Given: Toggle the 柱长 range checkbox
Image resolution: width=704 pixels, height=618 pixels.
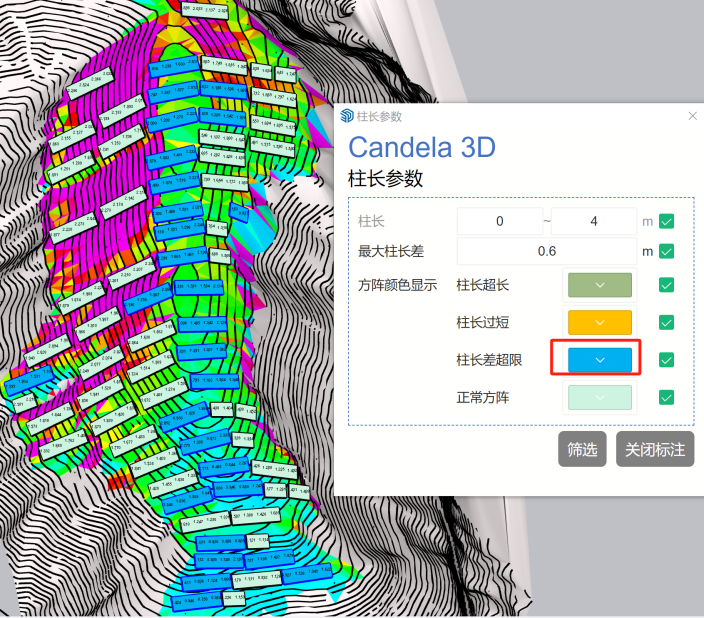Looking at the screenshot, I should coord(666,222).
